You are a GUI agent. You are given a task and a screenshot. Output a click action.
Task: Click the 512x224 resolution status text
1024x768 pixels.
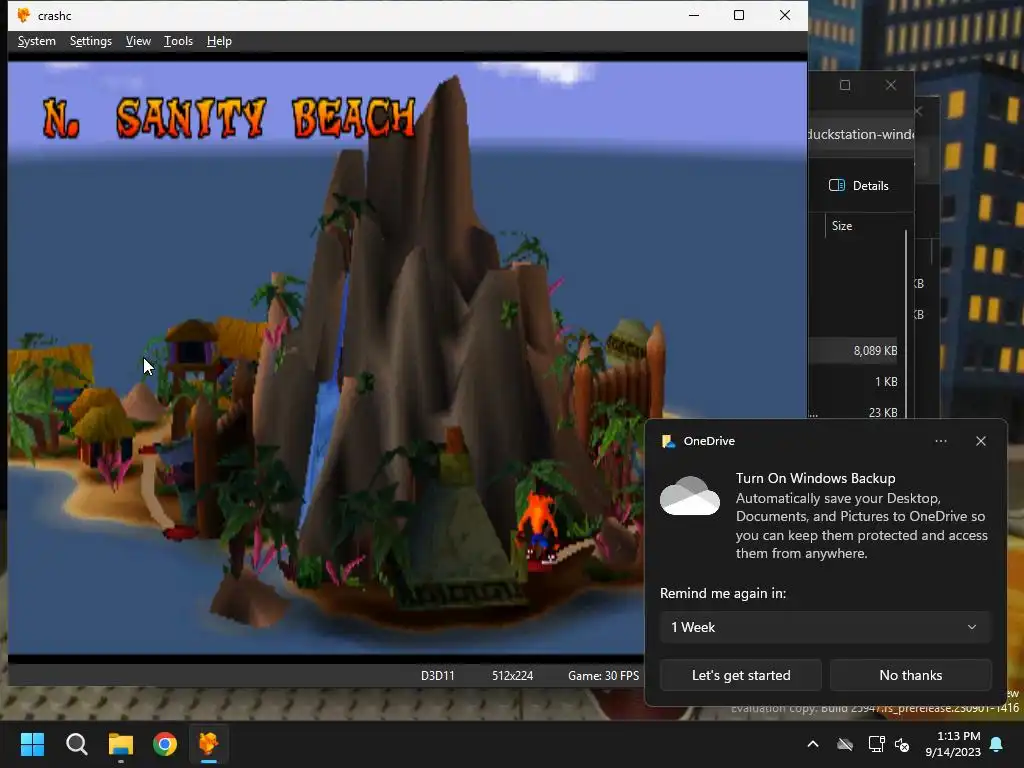pyautogui.click(x=513, y=676)
